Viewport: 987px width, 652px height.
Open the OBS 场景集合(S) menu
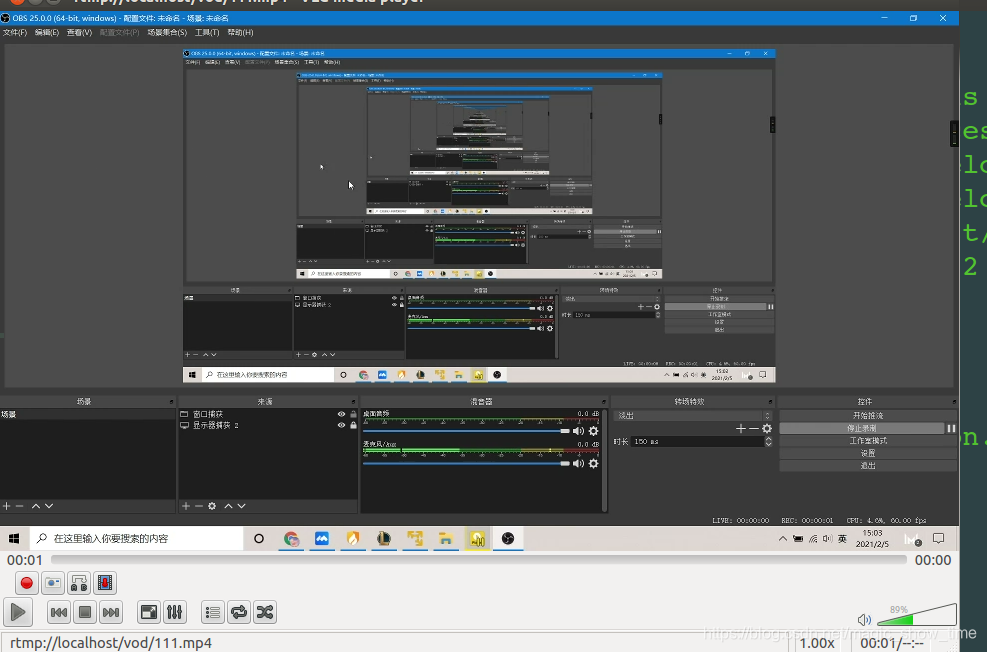pos(167,33)
